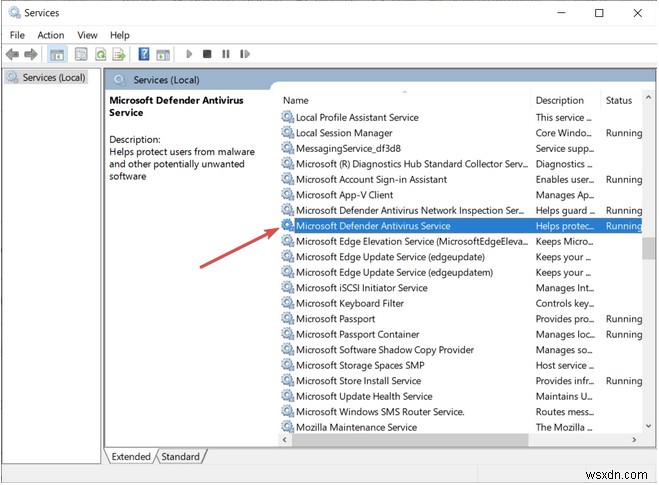Image resolution: width=659 pixels, height=485 pixels.
Task: Open the View menu
Action: pos(87,35)
